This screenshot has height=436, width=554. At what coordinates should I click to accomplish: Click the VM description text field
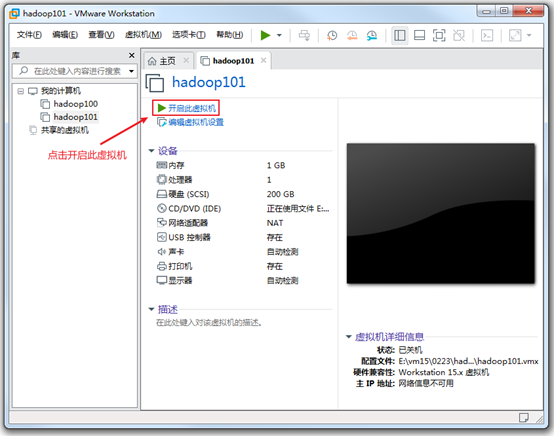coord(209,323)
